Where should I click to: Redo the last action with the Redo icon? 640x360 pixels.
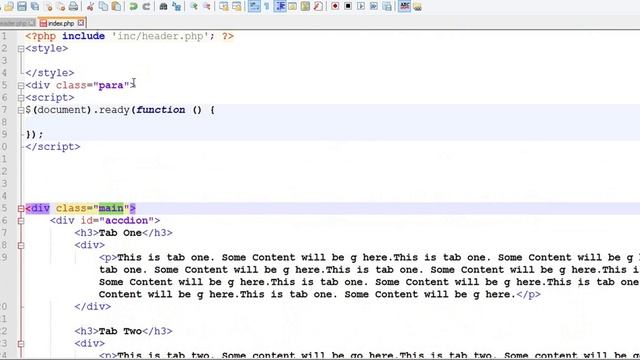coord(147,7)
